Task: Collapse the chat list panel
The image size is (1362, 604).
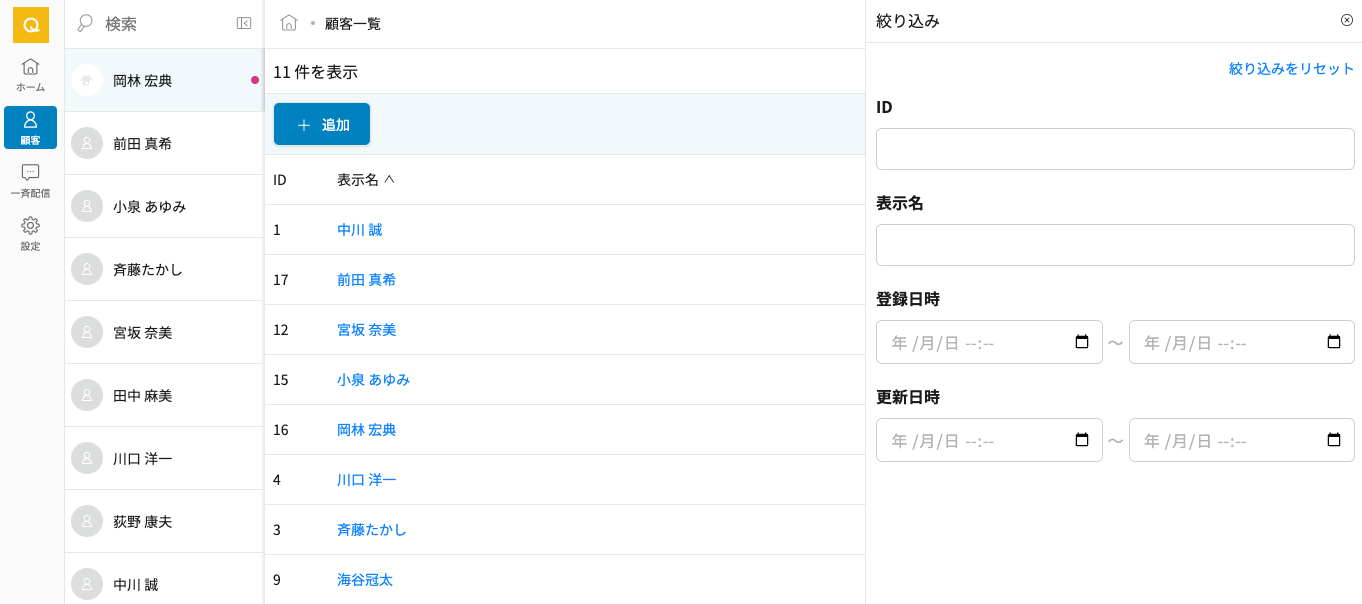Action: coord(244,23)
